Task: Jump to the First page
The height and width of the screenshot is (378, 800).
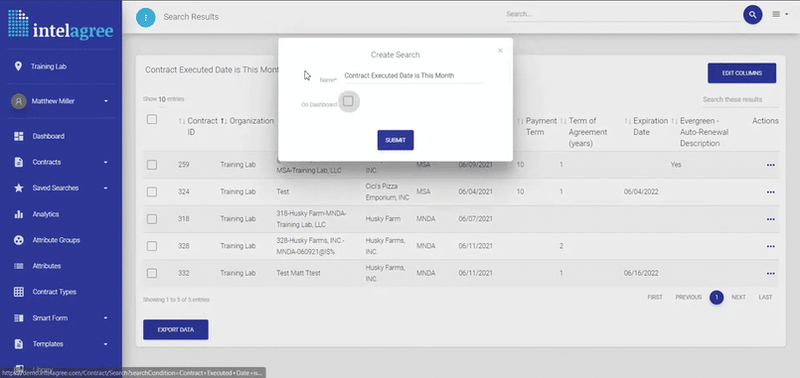Action: [x=655, y=297]
